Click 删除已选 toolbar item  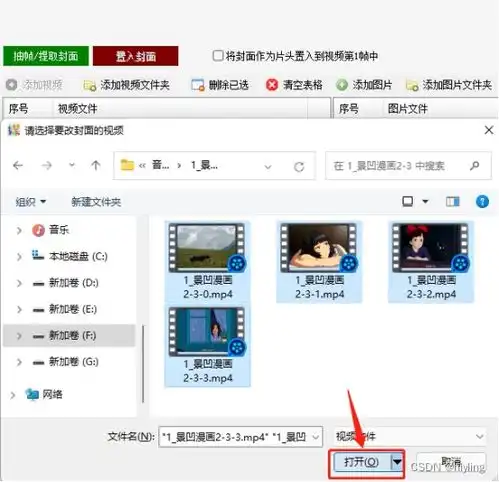click(x=220, y=85)
